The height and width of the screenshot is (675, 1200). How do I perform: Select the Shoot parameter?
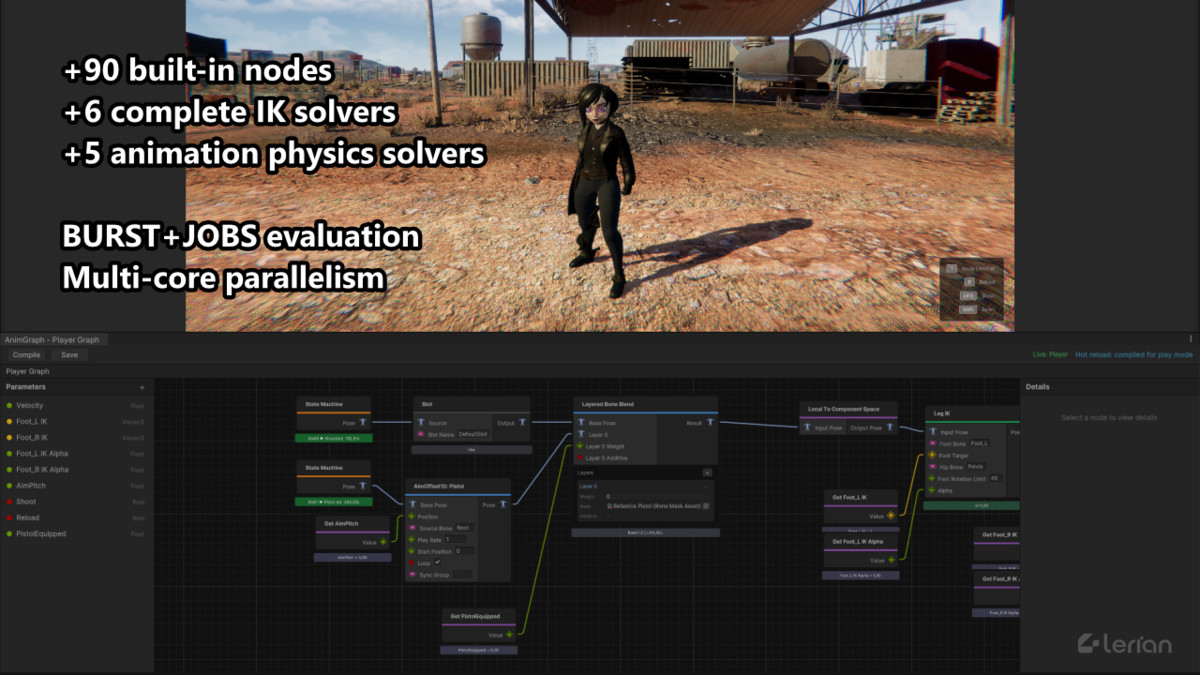[76, 501]
